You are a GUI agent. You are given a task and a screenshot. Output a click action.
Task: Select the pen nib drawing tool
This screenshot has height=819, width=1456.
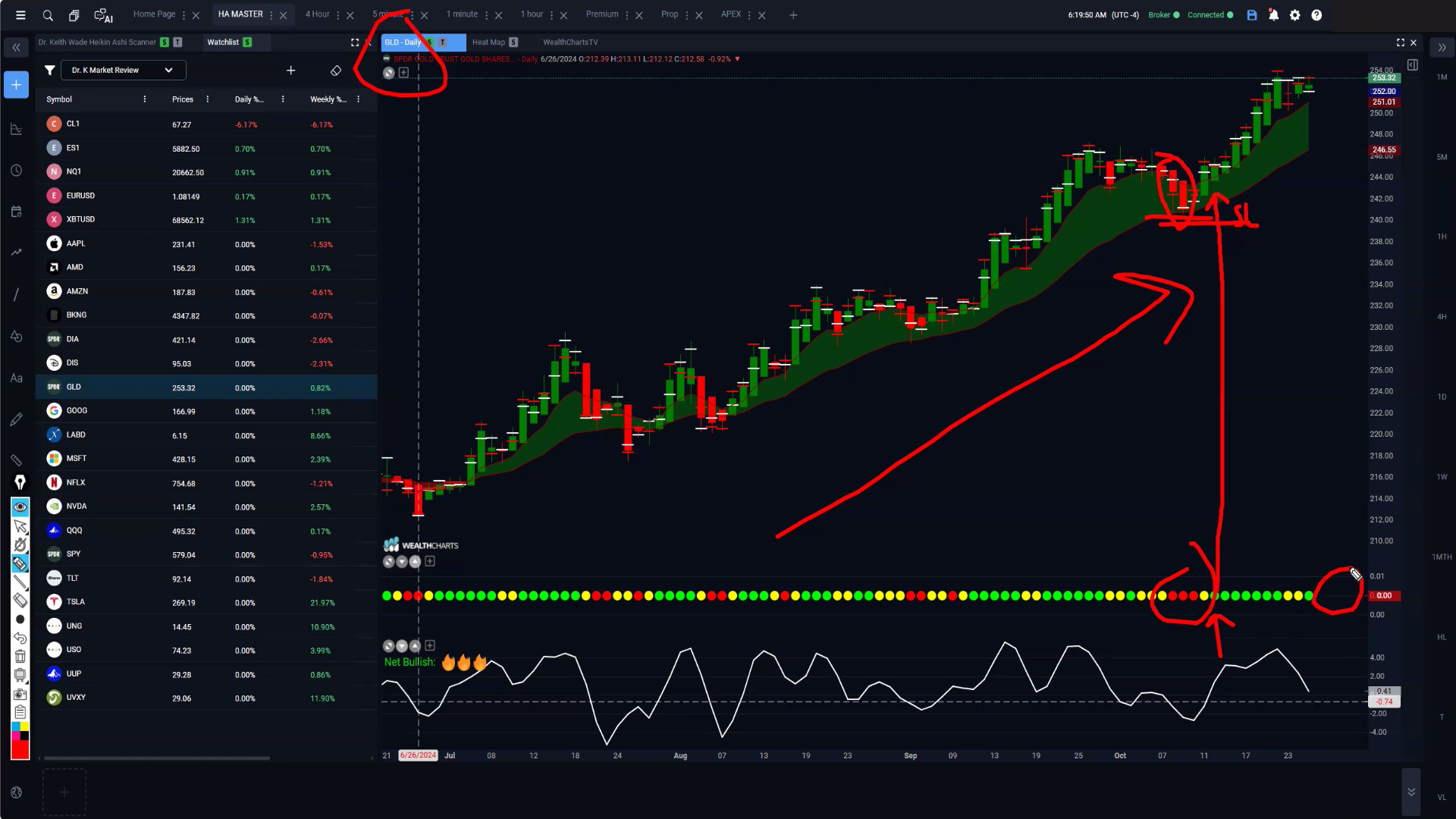(x=20, y=482)
